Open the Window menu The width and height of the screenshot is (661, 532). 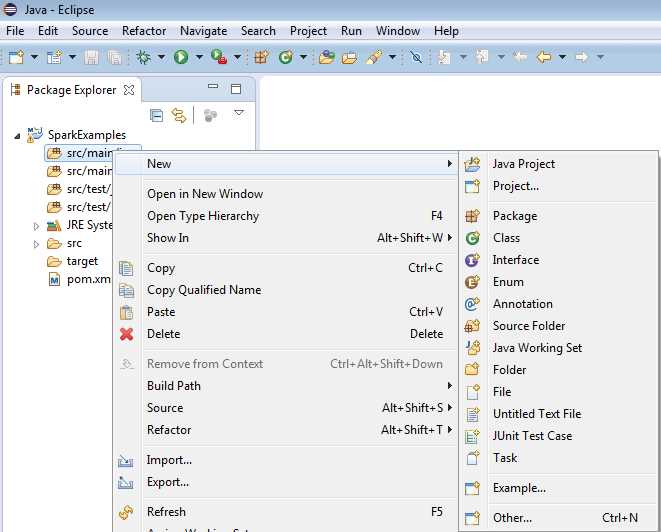click(398, 31)
